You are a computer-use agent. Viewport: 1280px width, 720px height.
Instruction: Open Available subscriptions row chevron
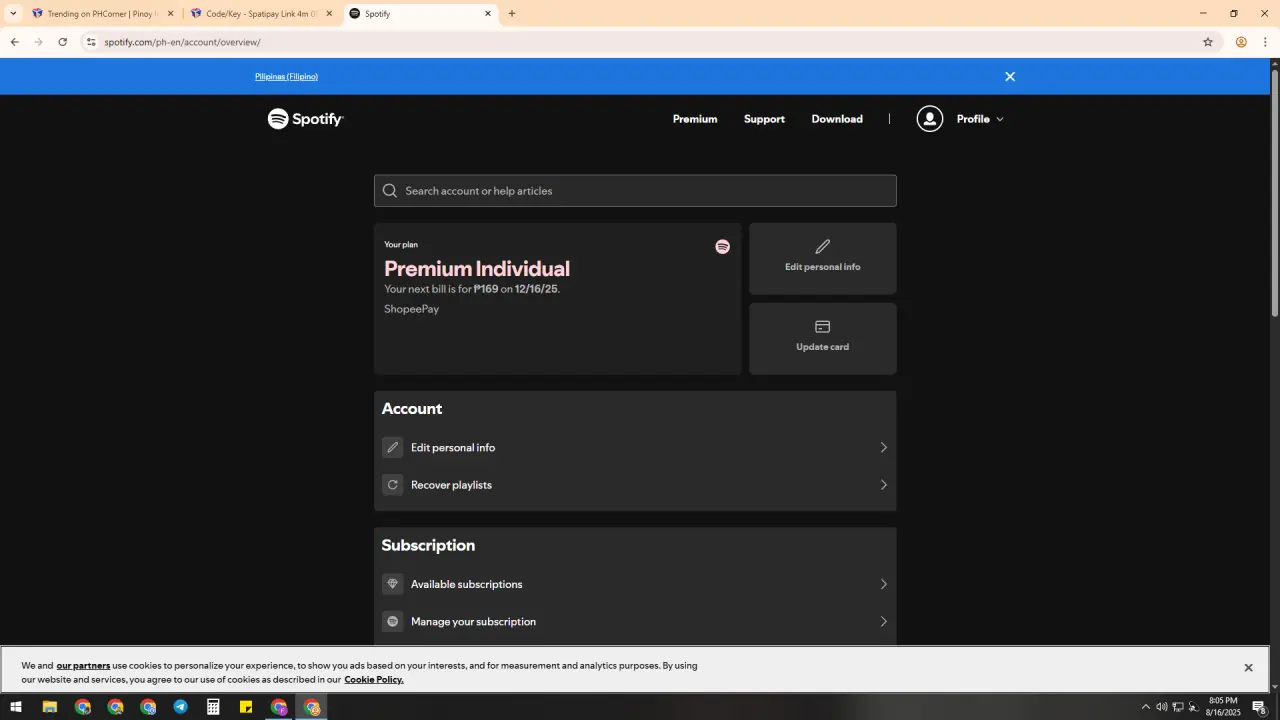pyautogui.click(x=883, y=584)
